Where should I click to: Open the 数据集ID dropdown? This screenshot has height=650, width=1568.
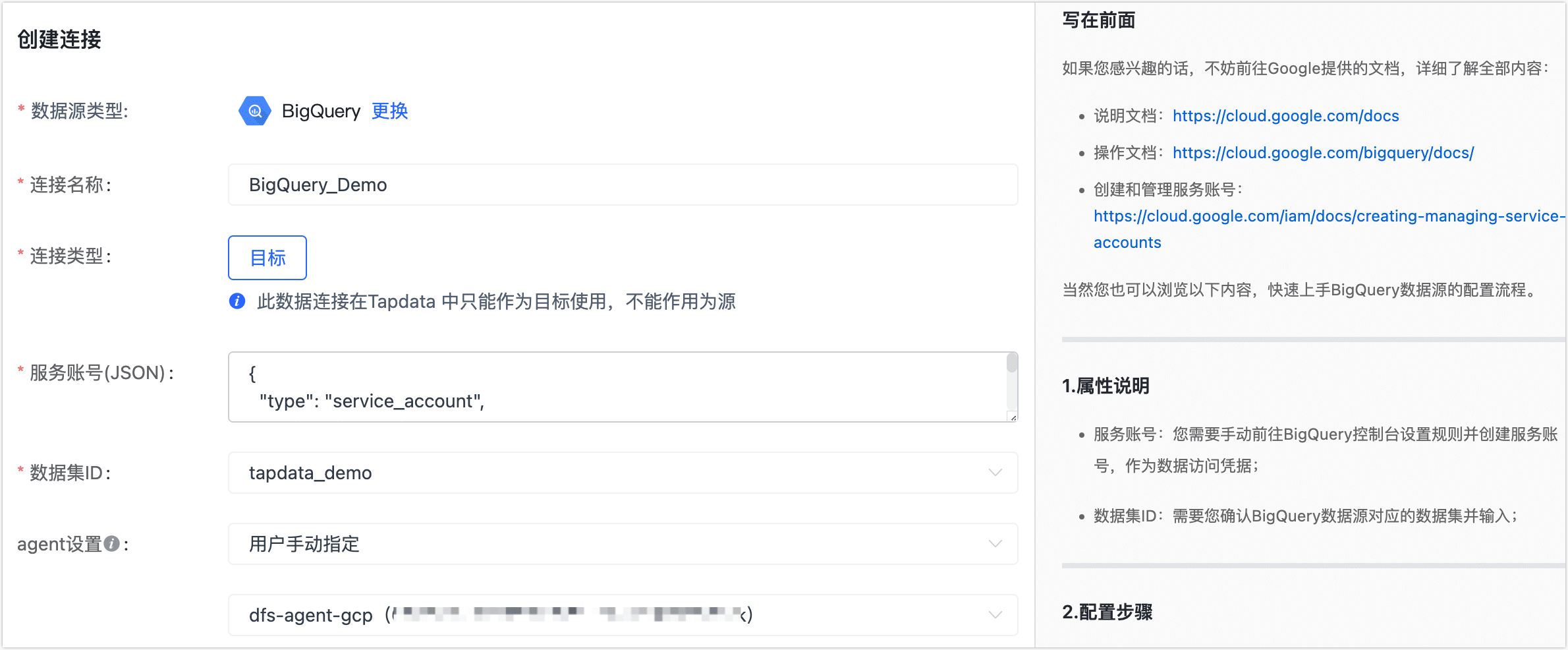(995, 473)
